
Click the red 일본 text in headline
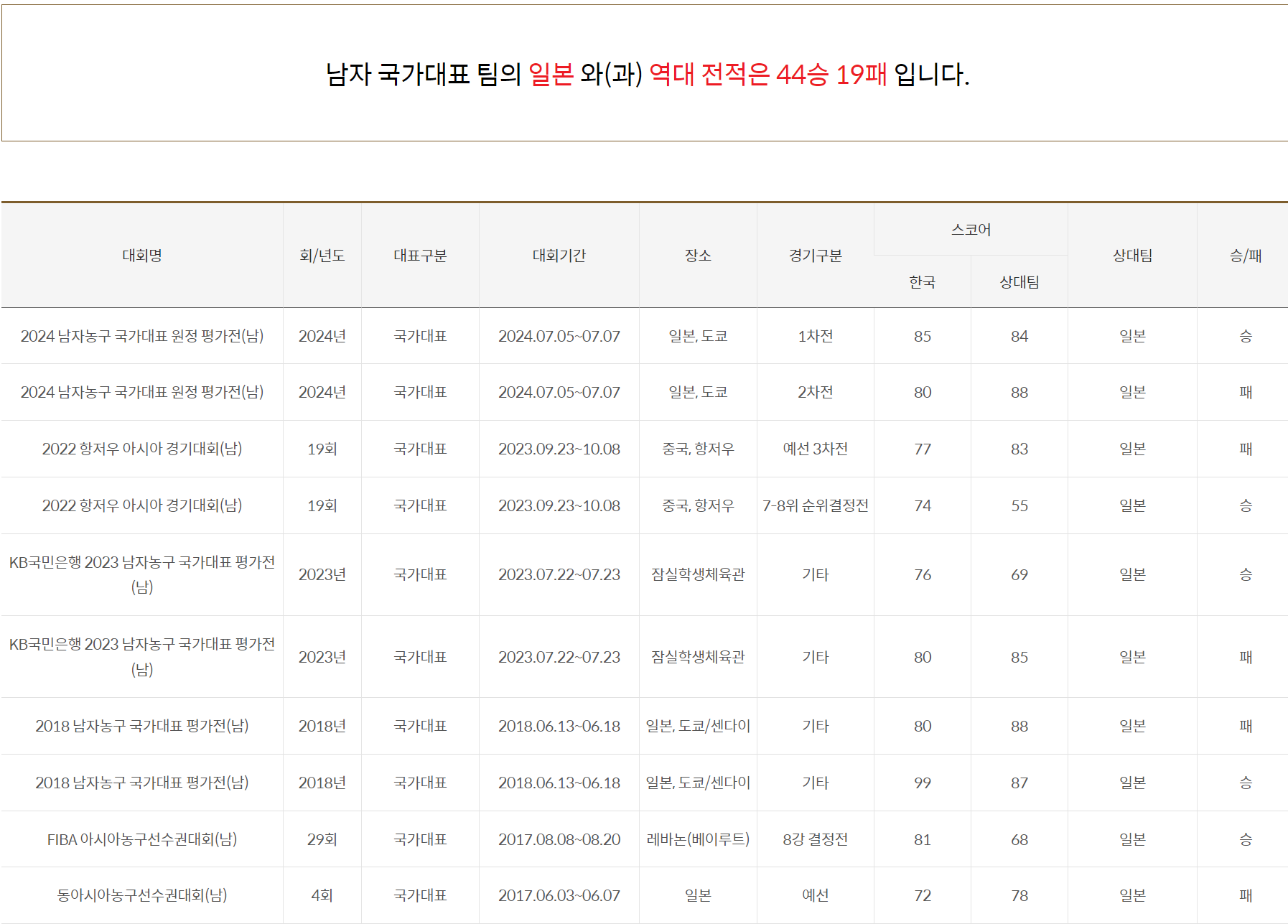point(551,74)
